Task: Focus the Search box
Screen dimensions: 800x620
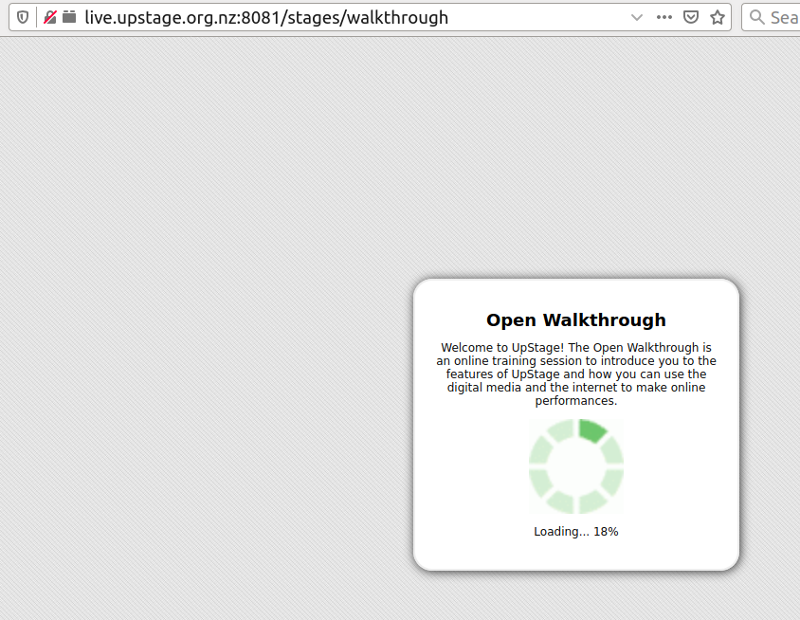Action: pyautogui.click(x=771, y=18)
